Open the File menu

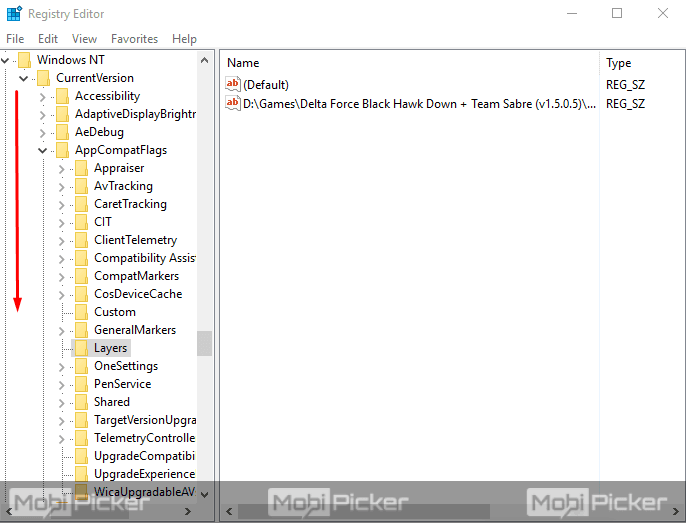coord(15,39)
